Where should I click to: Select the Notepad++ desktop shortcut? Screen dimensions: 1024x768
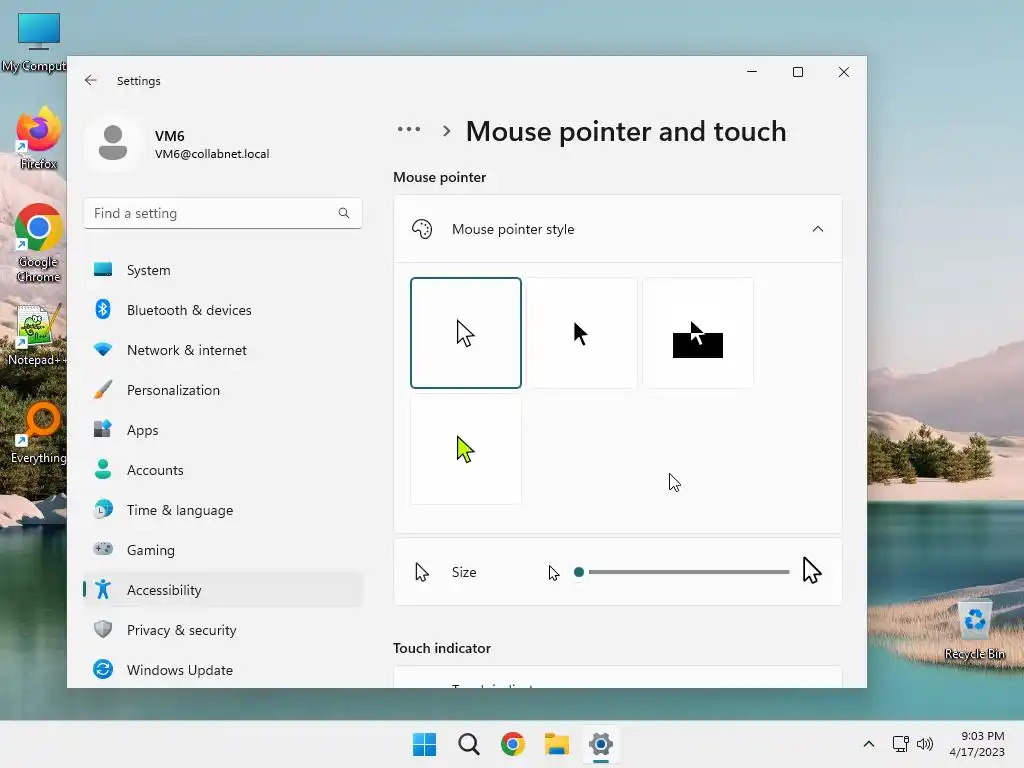coord(36,334)
